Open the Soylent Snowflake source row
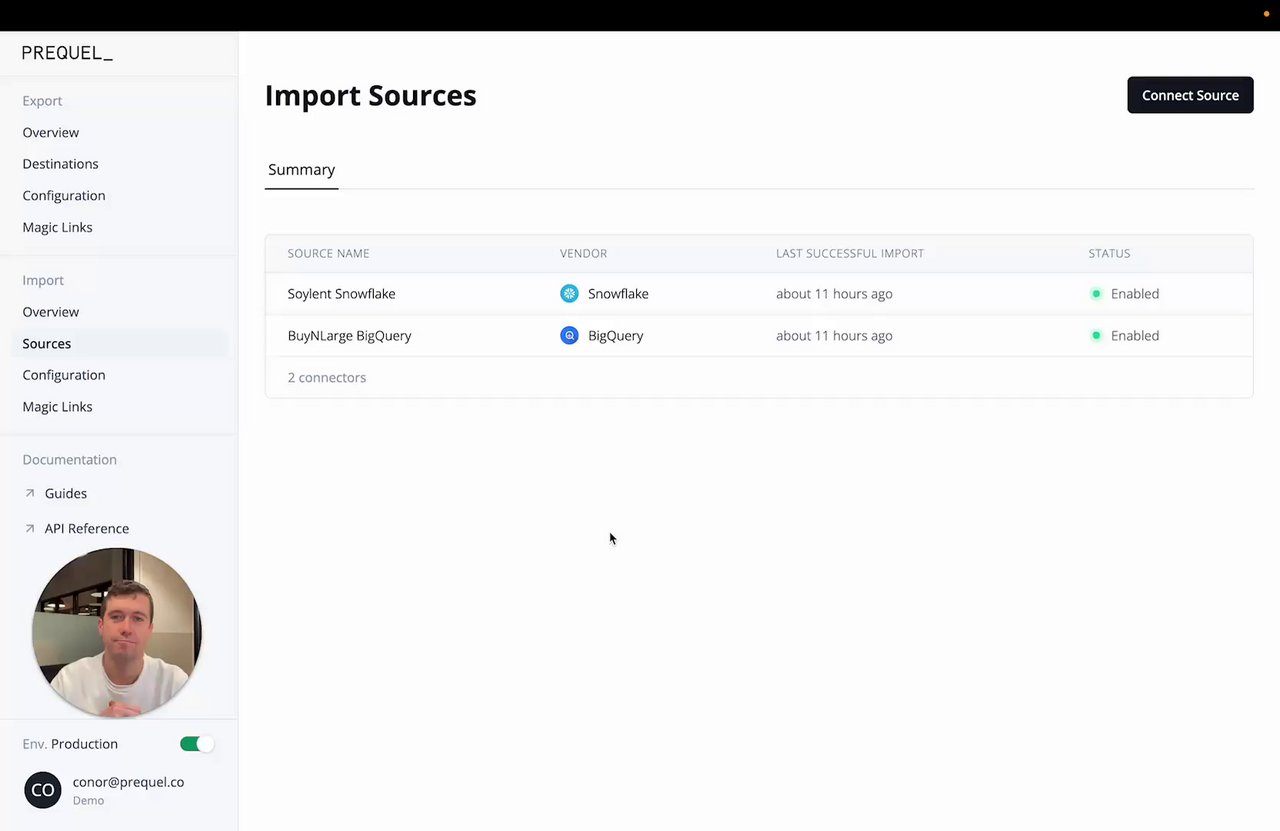 coord(341,294)
